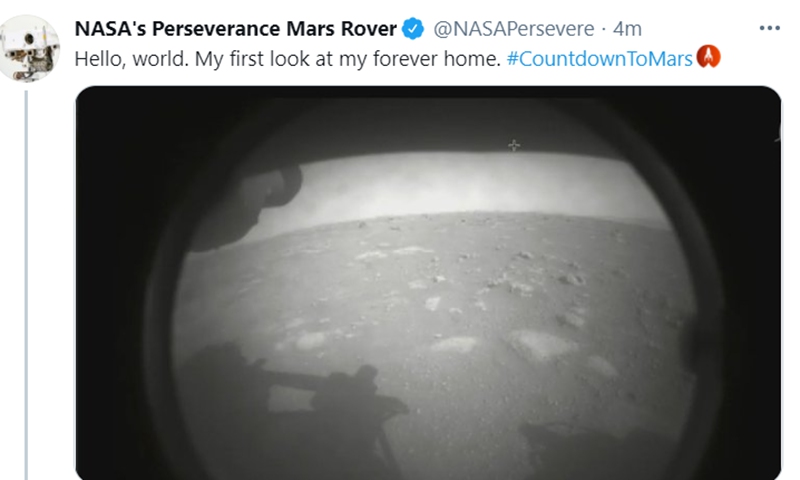Click the orange rocket emoji after the hashtag

[709, 57]
